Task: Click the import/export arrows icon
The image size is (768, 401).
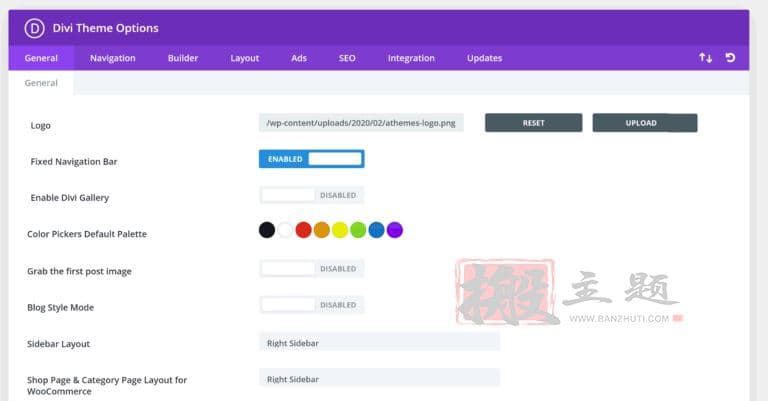Action: [705, 58]
